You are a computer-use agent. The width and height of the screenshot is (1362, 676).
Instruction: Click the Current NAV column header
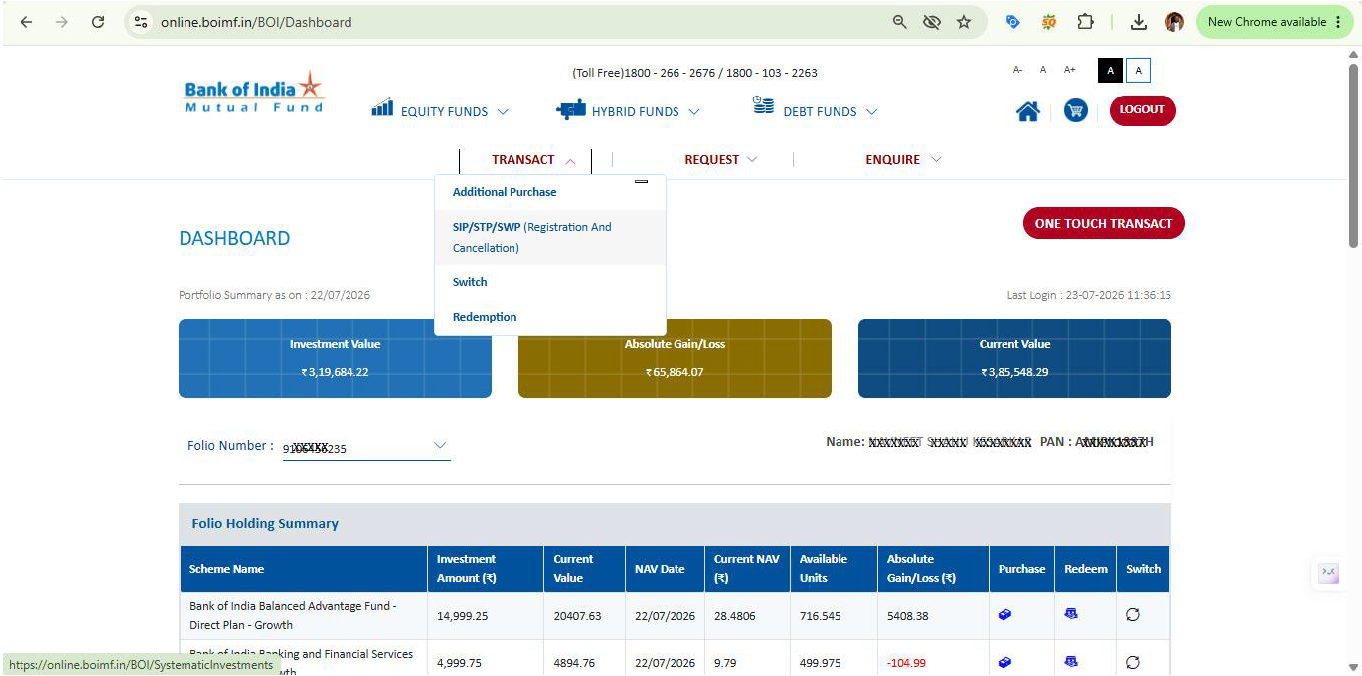tap(748, 569)
